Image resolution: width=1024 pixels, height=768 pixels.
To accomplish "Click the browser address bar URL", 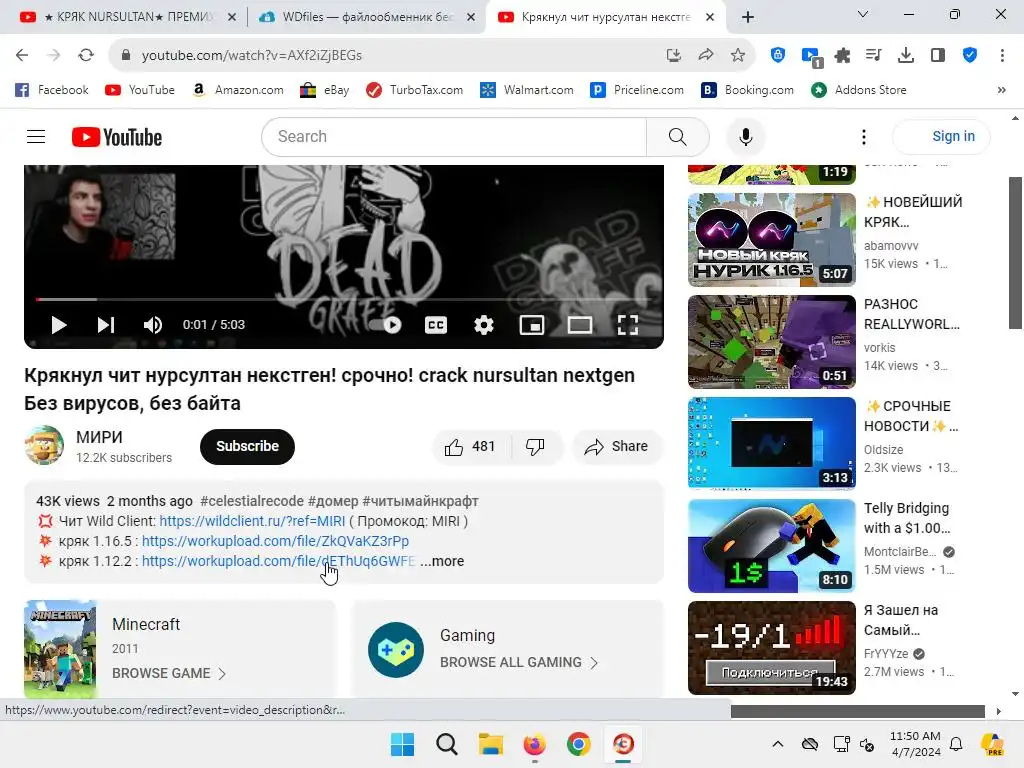I will tap(252, 56).
